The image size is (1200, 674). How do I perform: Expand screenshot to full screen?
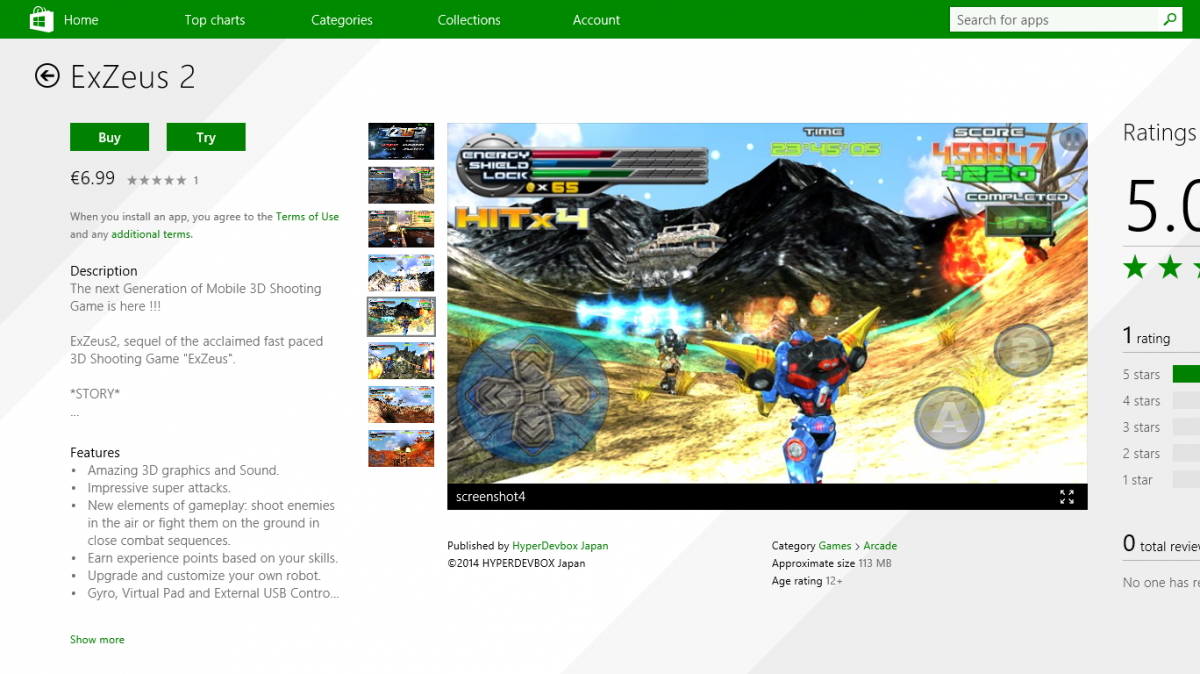[1067, 497]
